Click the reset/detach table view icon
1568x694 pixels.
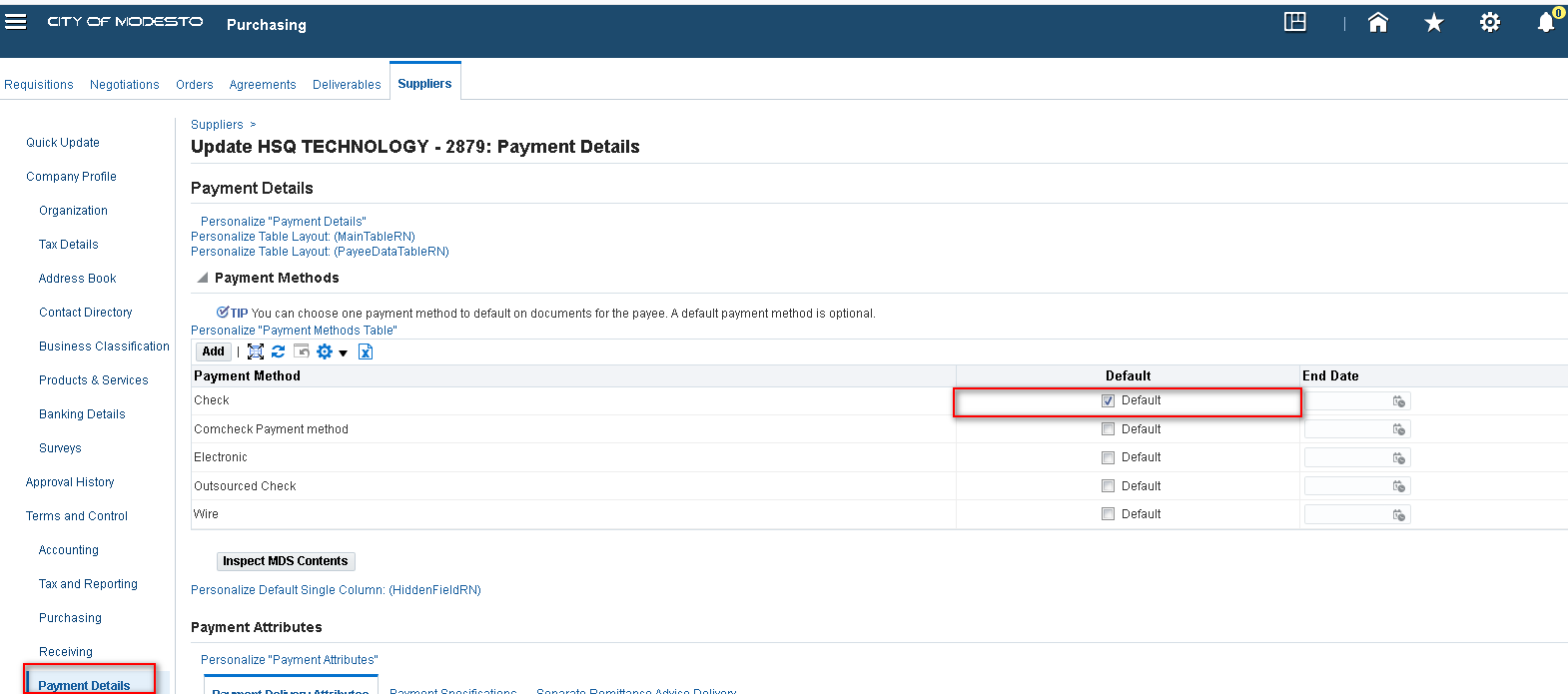301,351
